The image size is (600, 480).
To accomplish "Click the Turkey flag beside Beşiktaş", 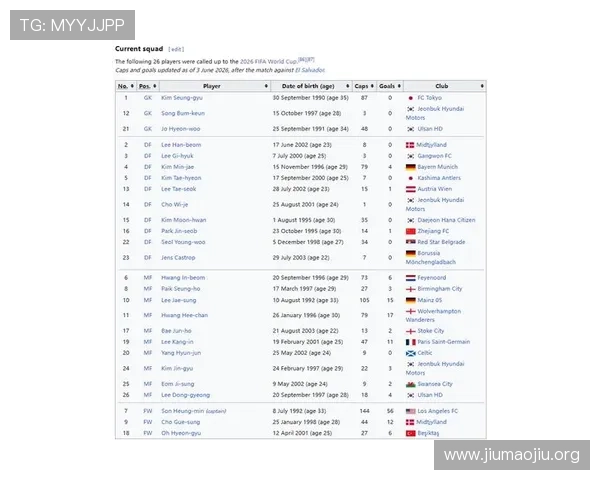I will [411, 434].
